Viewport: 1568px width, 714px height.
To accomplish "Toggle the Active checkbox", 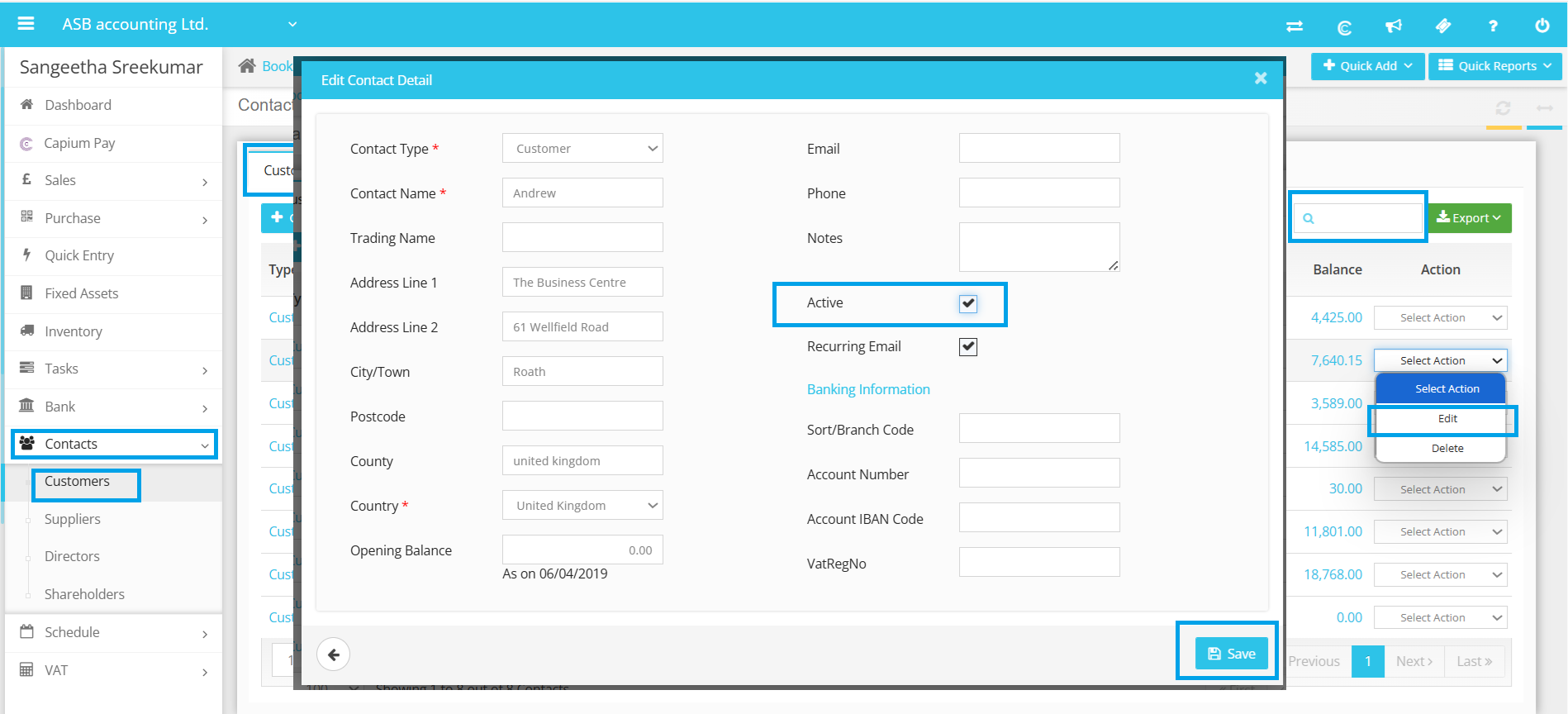I will [968, 303].
